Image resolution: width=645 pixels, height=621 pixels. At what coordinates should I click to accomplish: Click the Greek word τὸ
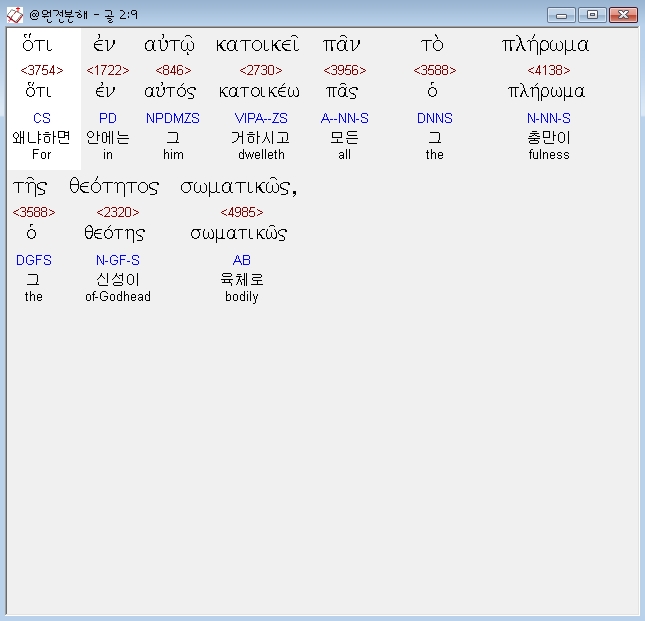click(432, 44)
